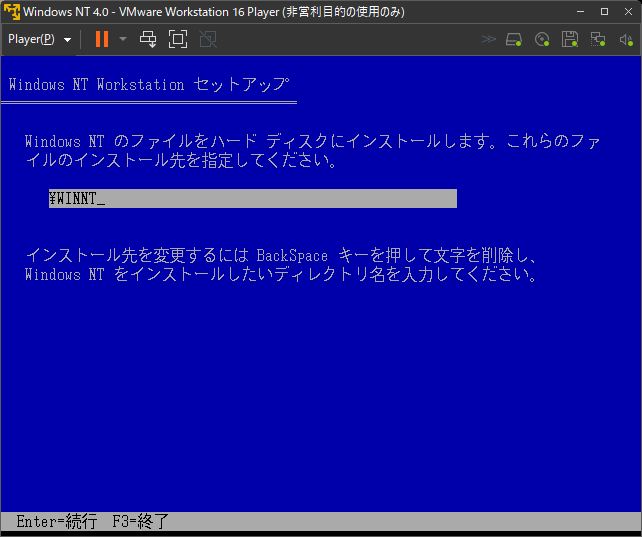
Task: Open the hard disk device icon
Action: tap(514, 39)
